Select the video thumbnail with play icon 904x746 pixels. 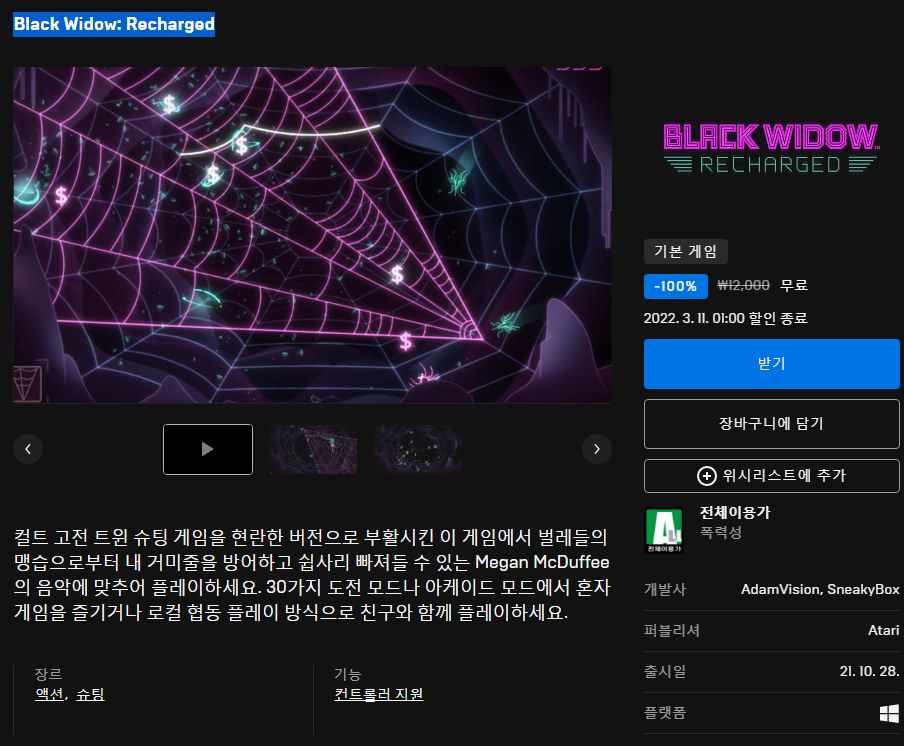pyautogui.click(x=208, y=449)
